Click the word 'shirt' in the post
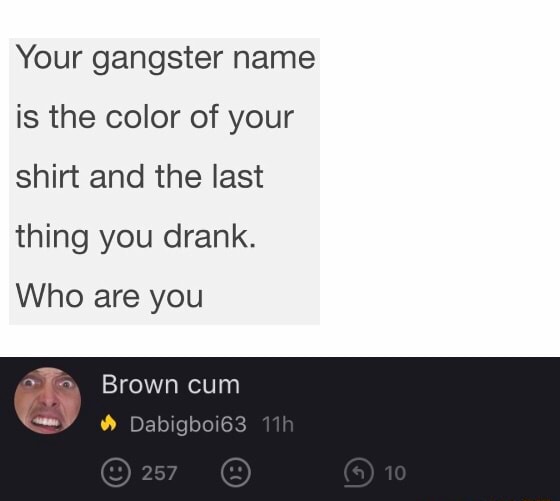Image resolution: width=560 pixels, height=501 pixels. pyautogui.click(x=48, y=176)
